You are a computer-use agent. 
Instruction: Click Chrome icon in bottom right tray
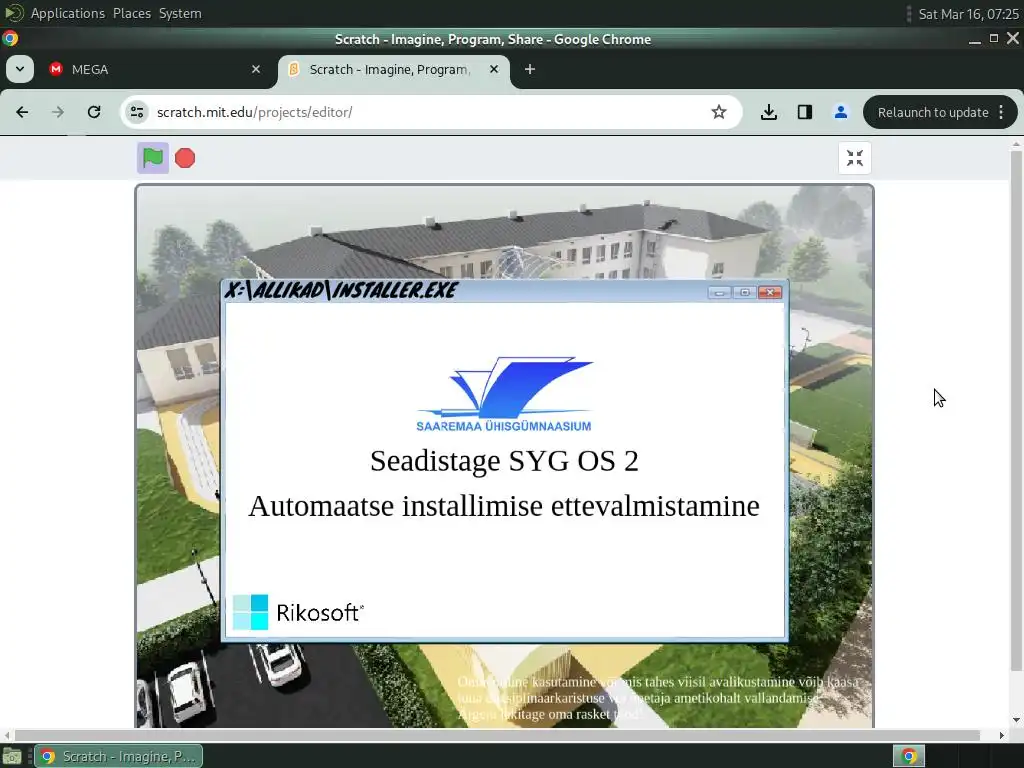click(908, 756)
